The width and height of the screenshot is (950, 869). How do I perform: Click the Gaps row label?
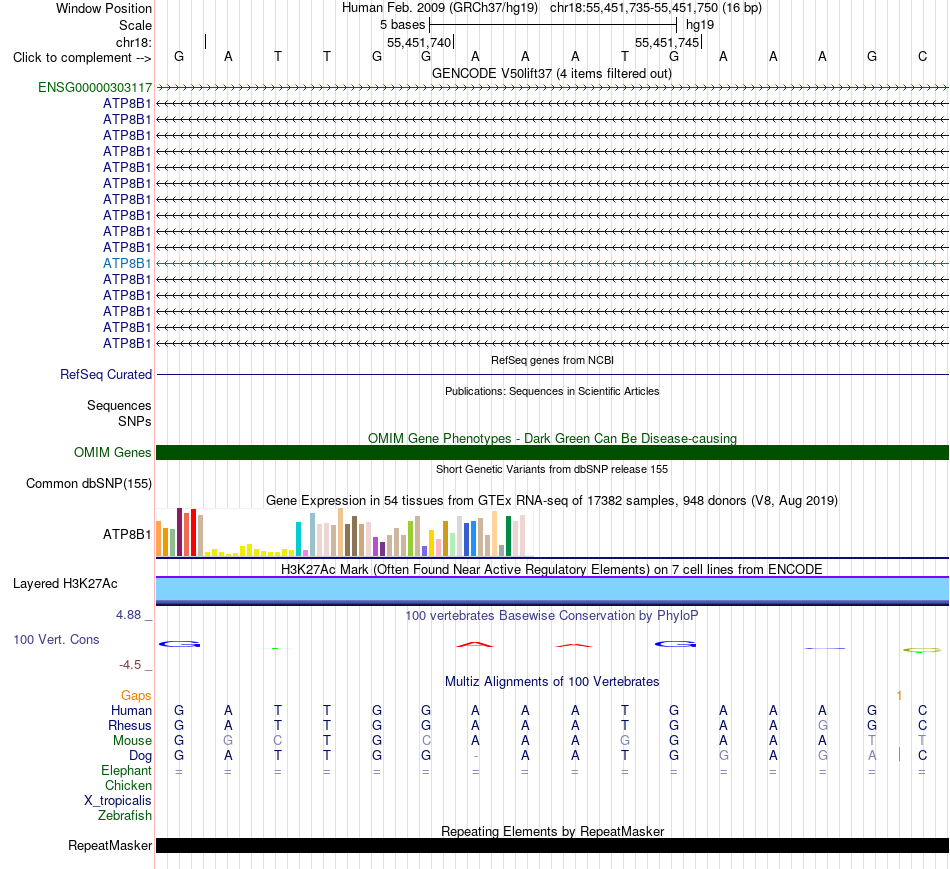(136, 695)
